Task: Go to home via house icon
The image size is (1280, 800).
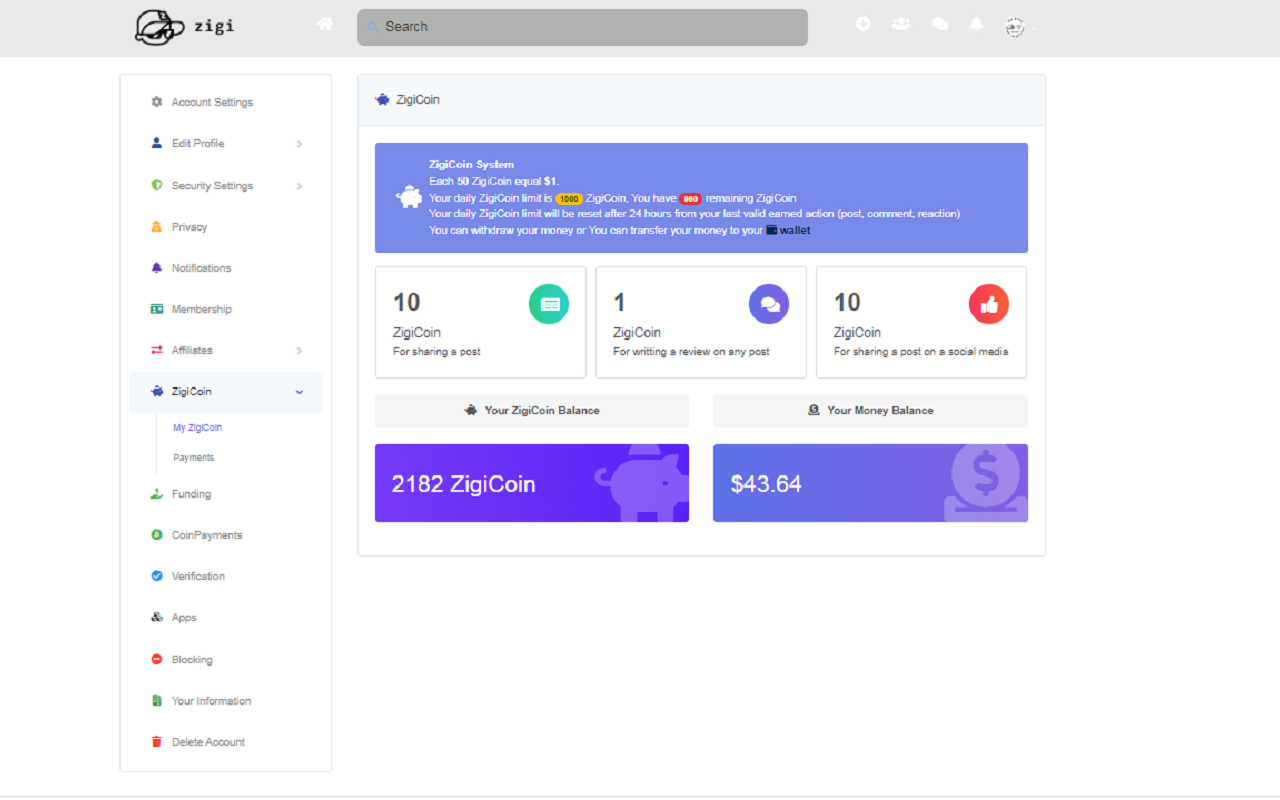Action: tap(325, 24)
